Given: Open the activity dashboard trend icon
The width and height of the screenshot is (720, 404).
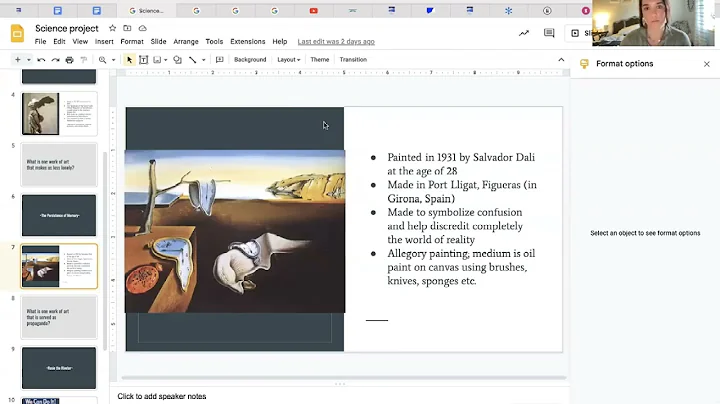Looking at the screenshot, I should point(524,33).
